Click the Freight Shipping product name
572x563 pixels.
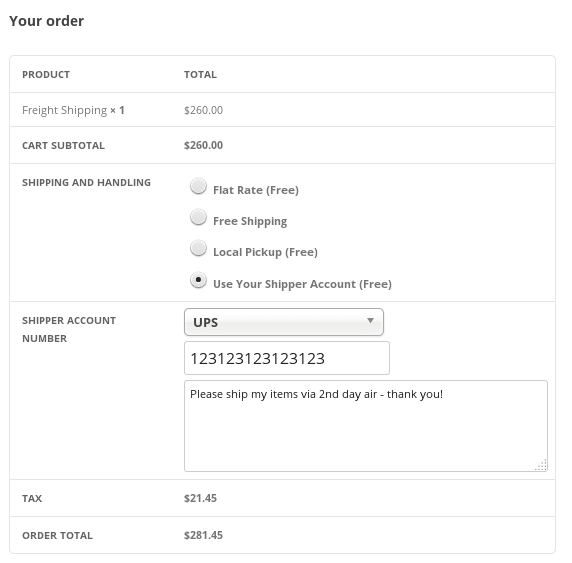click(65, 110)
